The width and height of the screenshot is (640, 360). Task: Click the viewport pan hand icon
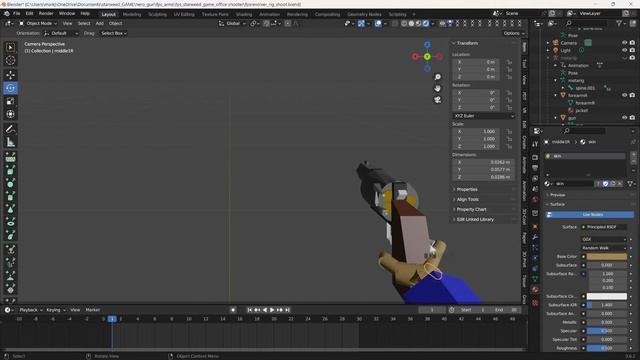(x=438, y=88)
